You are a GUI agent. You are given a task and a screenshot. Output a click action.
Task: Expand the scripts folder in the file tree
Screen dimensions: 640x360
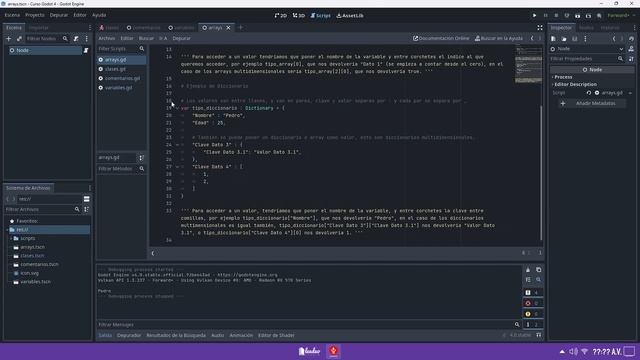[x=11, y=238]
